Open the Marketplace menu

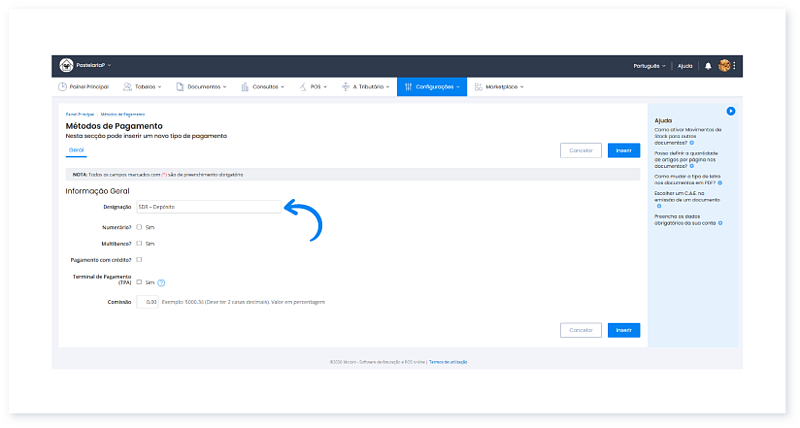pyautogui.click(x=500, y=87)
